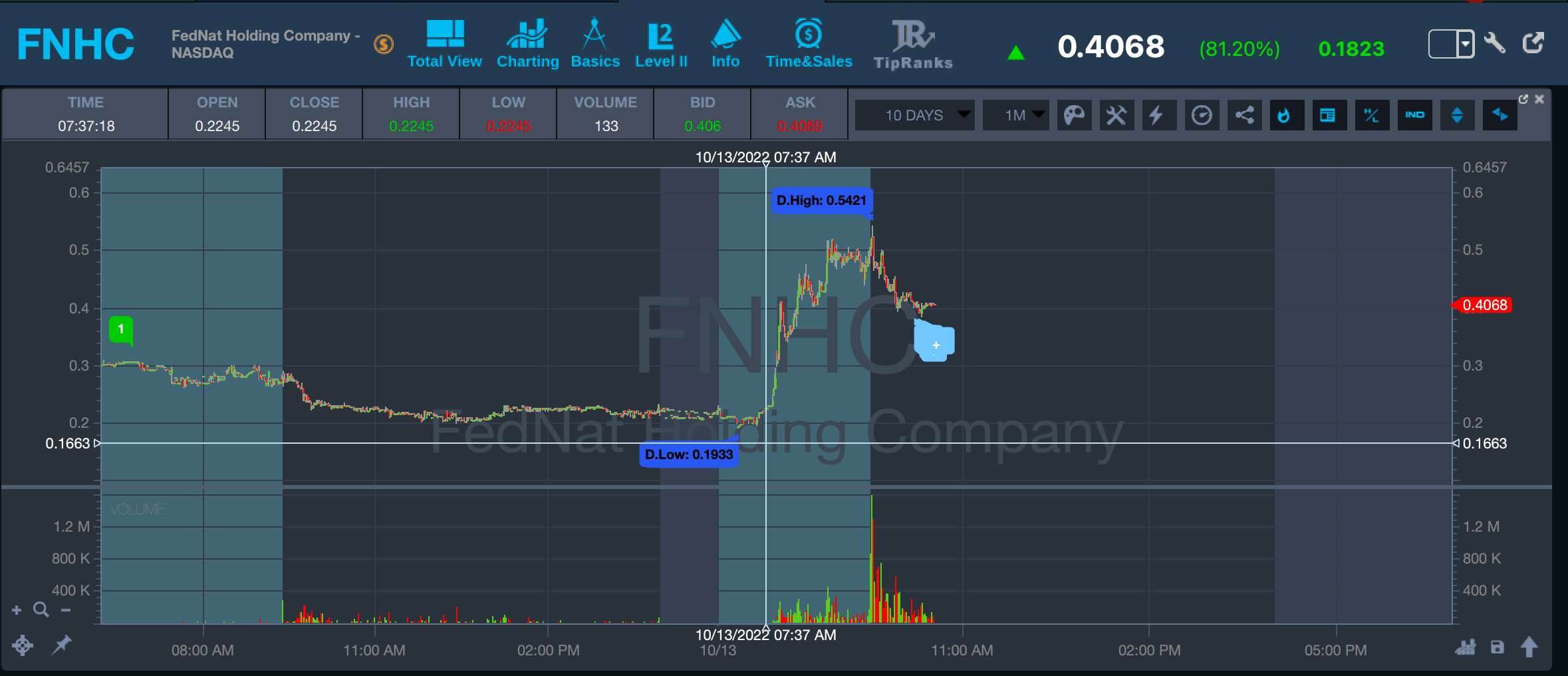Image resolution: width=1568 pixels, height=676 pixels.
Task: Open the drawing tools (hammer and wrench)
Action: pyautogui.click(x=1116, y=115)
